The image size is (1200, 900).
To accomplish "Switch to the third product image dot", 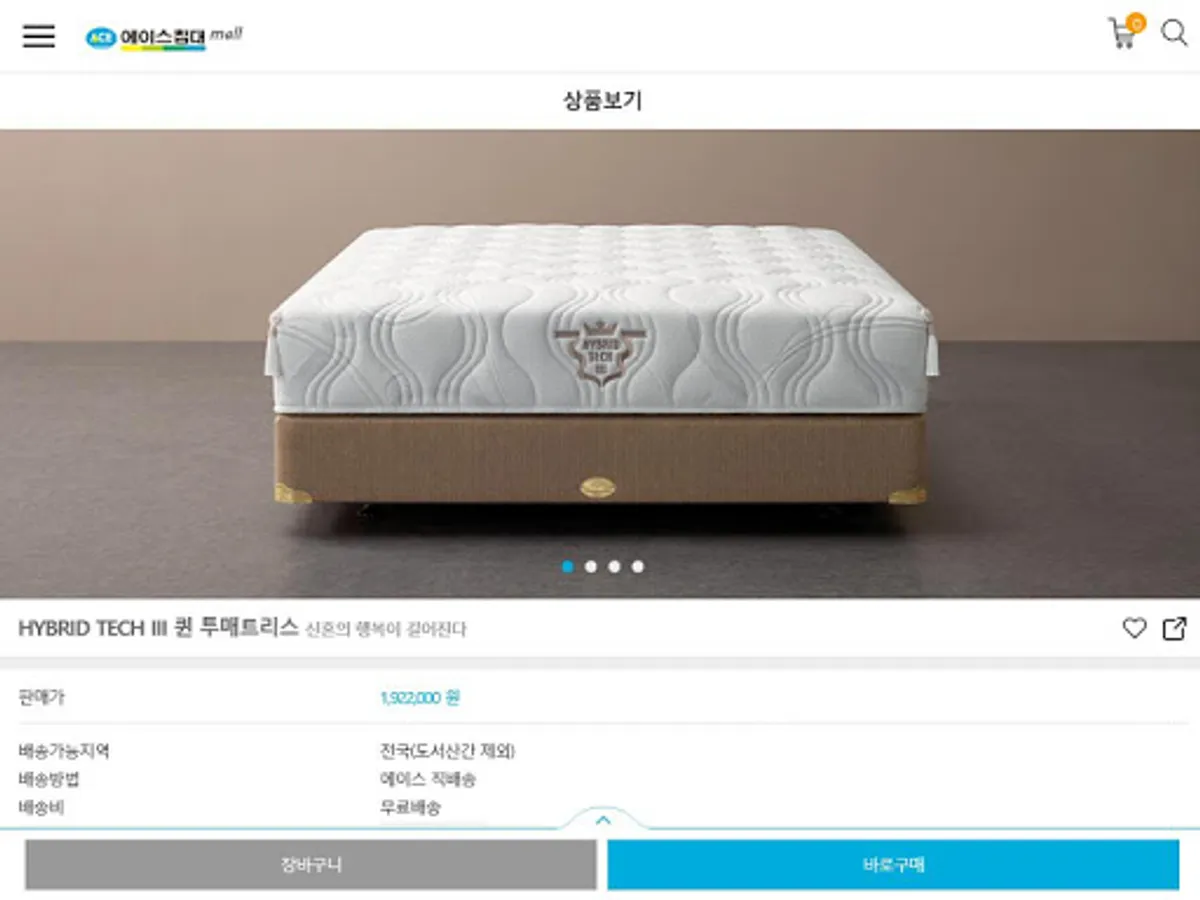I will 614,566.
